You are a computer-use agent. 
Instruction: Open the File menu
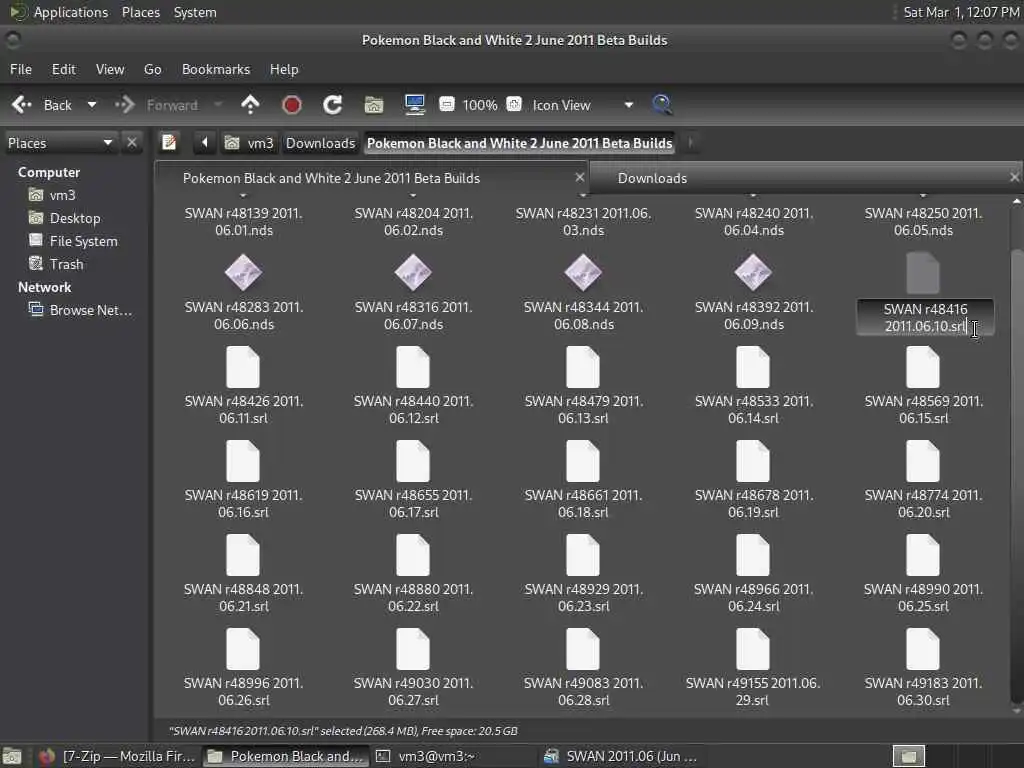coord(21,69)
